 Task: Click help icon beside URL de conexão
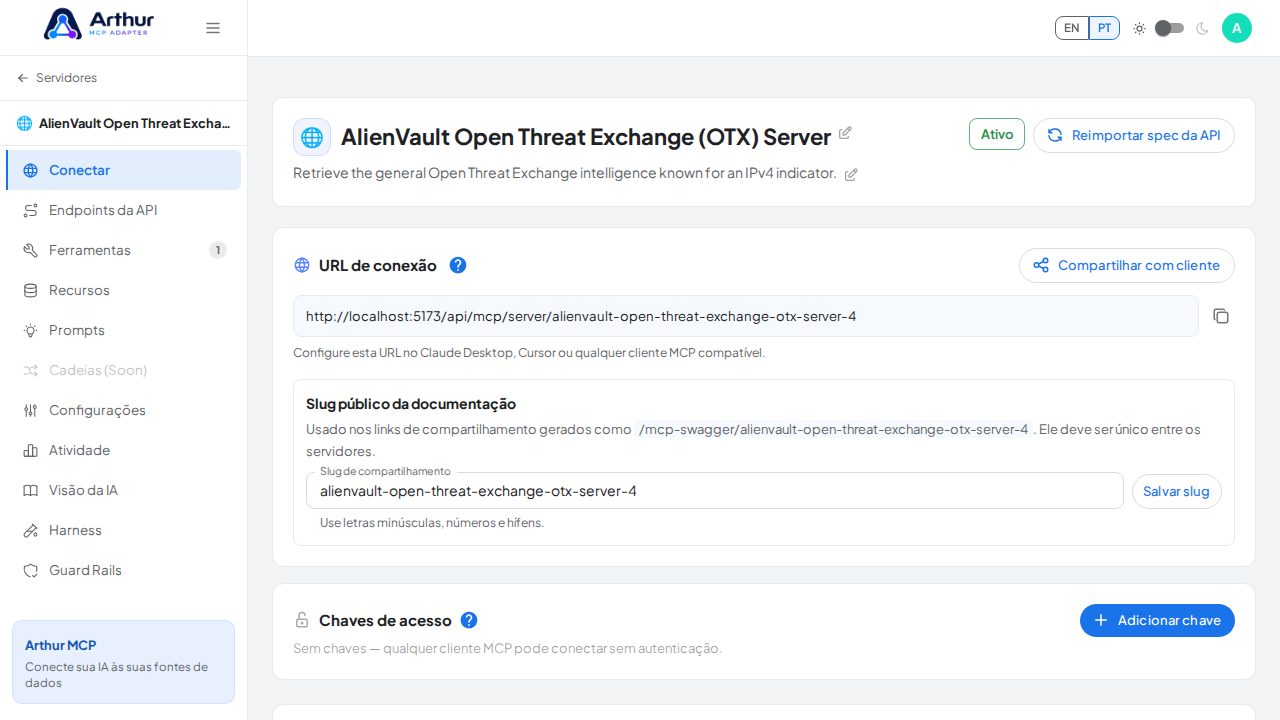coord(458,265)
